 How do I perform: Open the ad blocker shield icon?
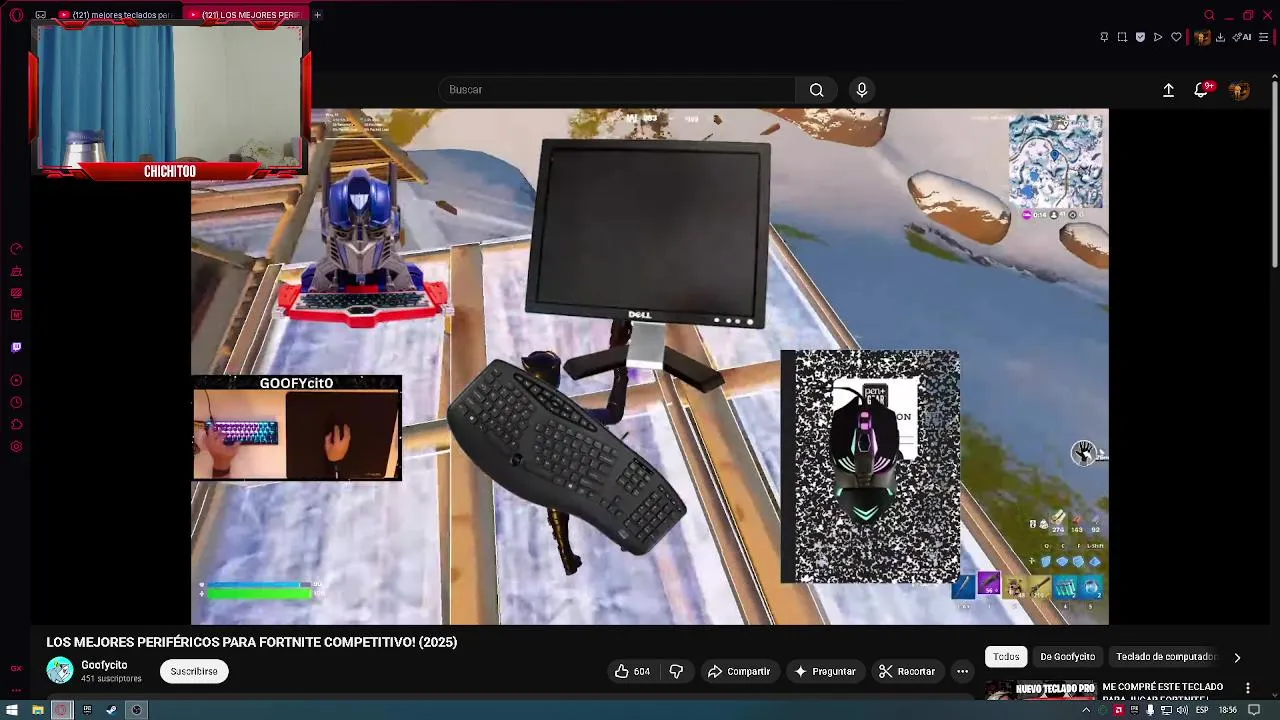pyautogui.click(x=1140, y=37)
